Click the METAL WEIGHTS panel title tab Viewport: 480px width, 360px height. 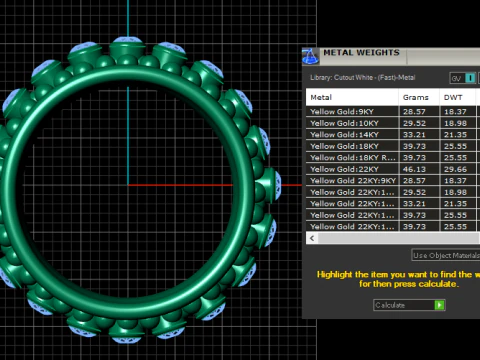(x=361, y=53)
